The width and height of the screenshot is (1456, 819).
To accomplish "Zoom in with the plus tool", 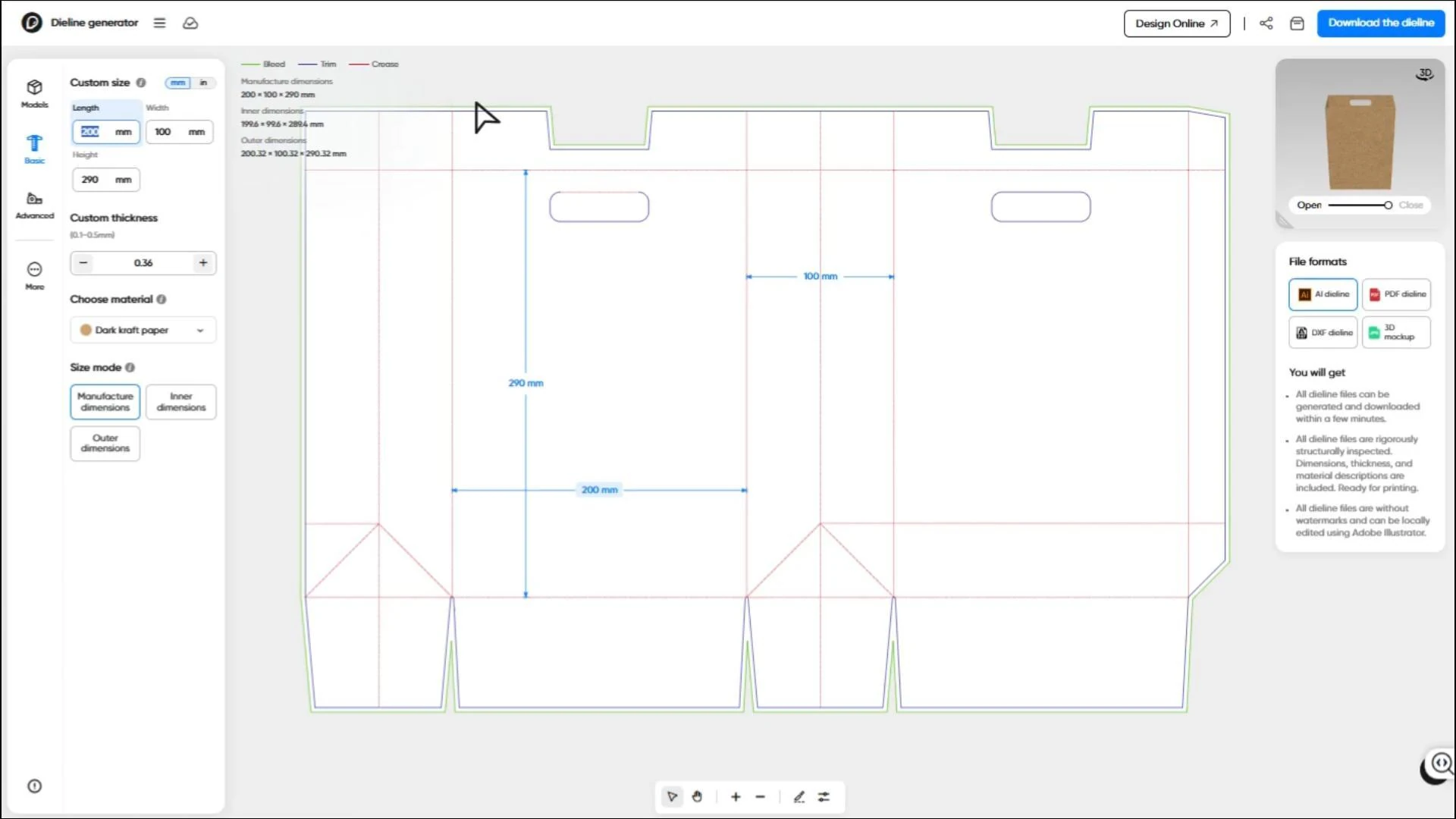I will pyautogui.click(x=735, y=796).
